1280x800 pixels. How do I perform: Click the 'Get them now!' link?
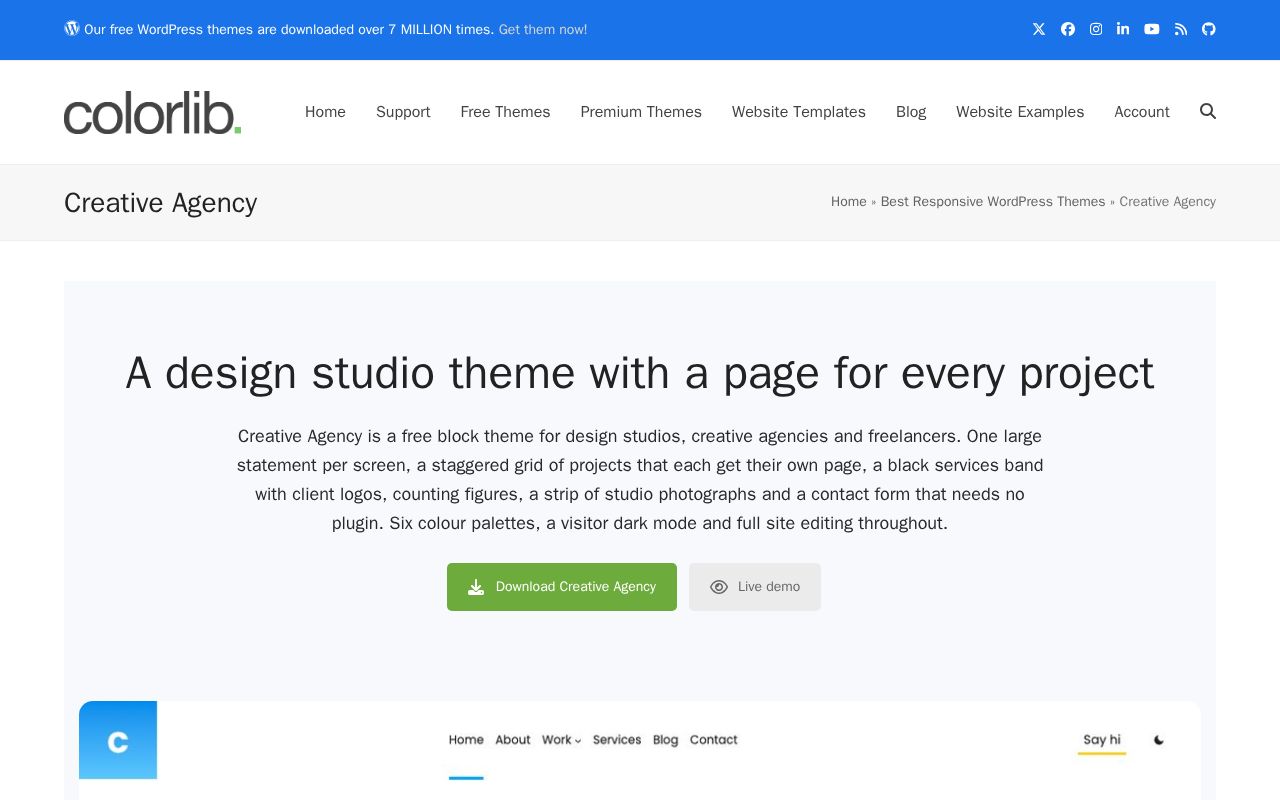(543, 30)
